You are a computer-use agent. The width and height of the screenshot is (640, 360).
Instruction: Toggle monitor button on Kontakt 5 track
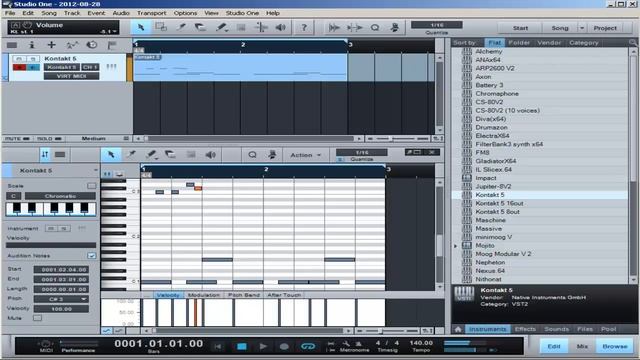(33, 67)
